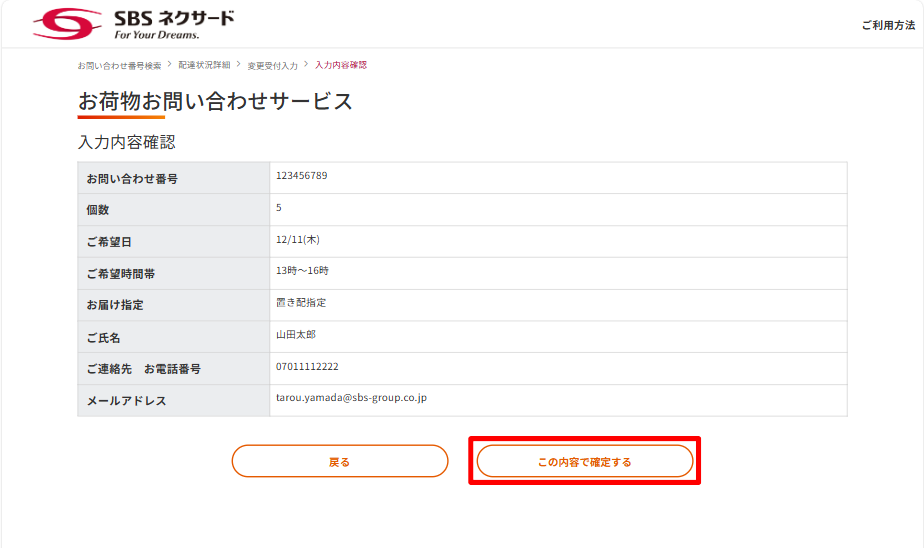The image size is (924, 548).
Task: Return to 変更受付入力 breadcrumb
Action: tap(273, 65)
